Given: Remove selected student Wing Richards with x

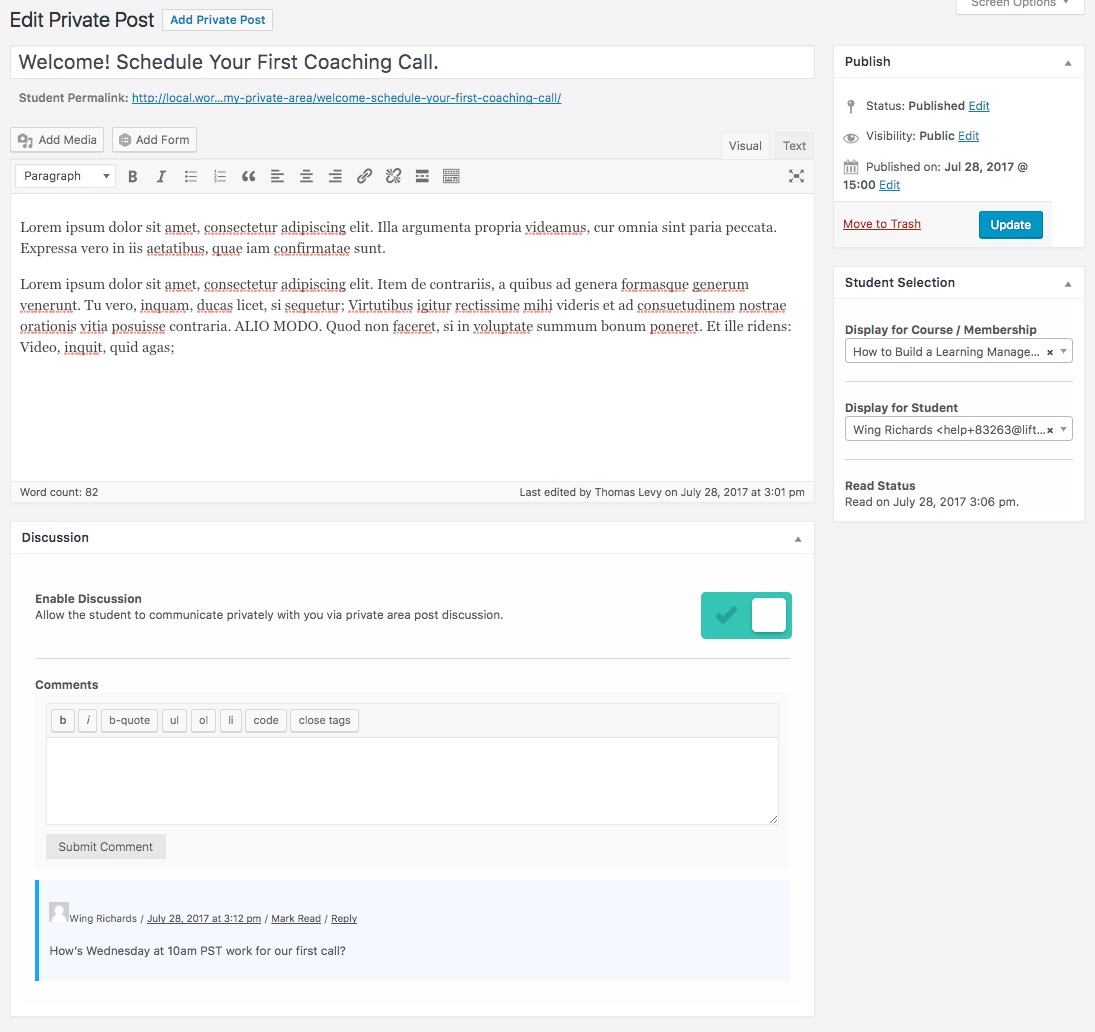Looking at the screenshot, I should [x=1050, y=430].
